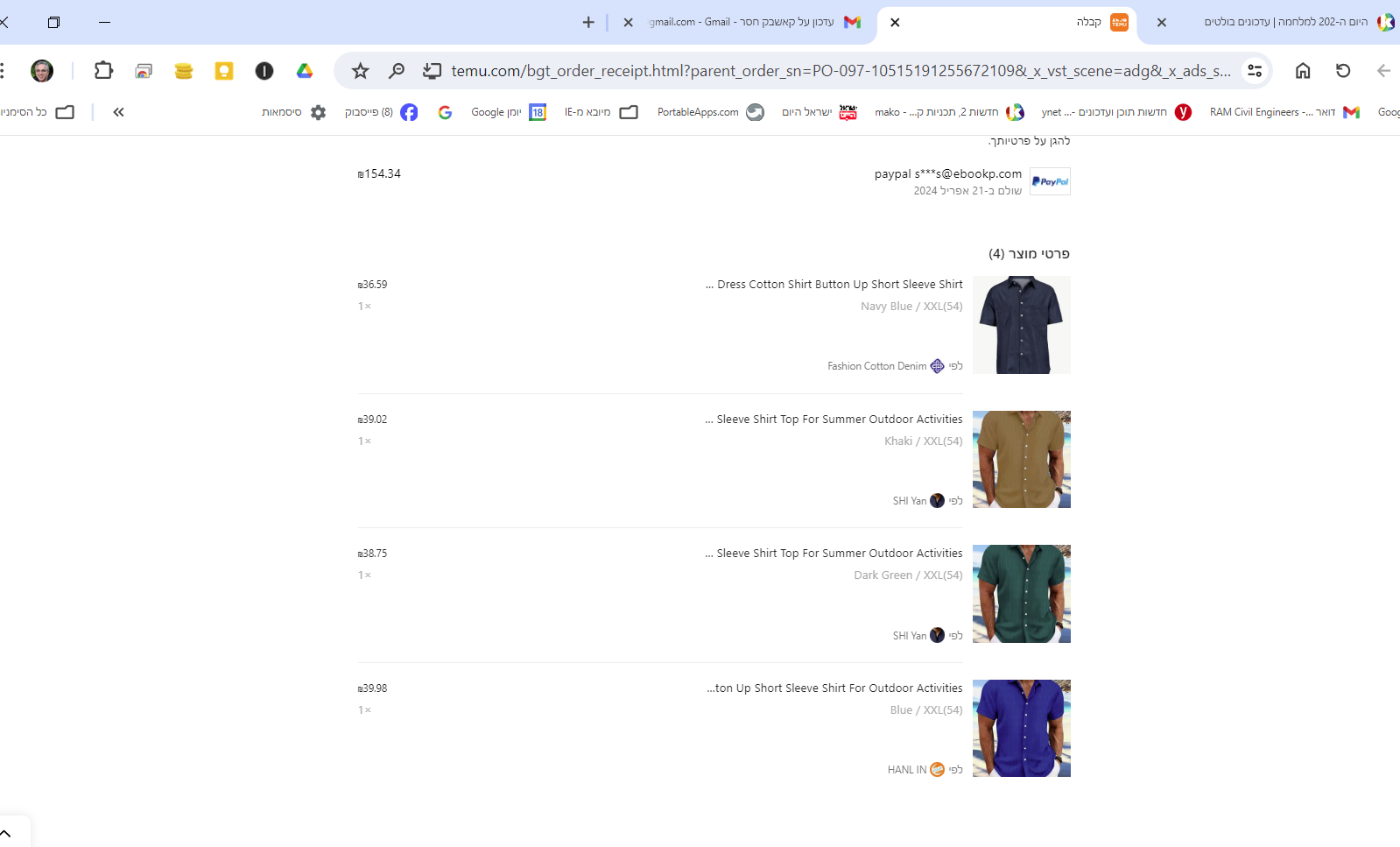Open the Extensions puzzle icon
1400x847 pixels.
point(103,71)
